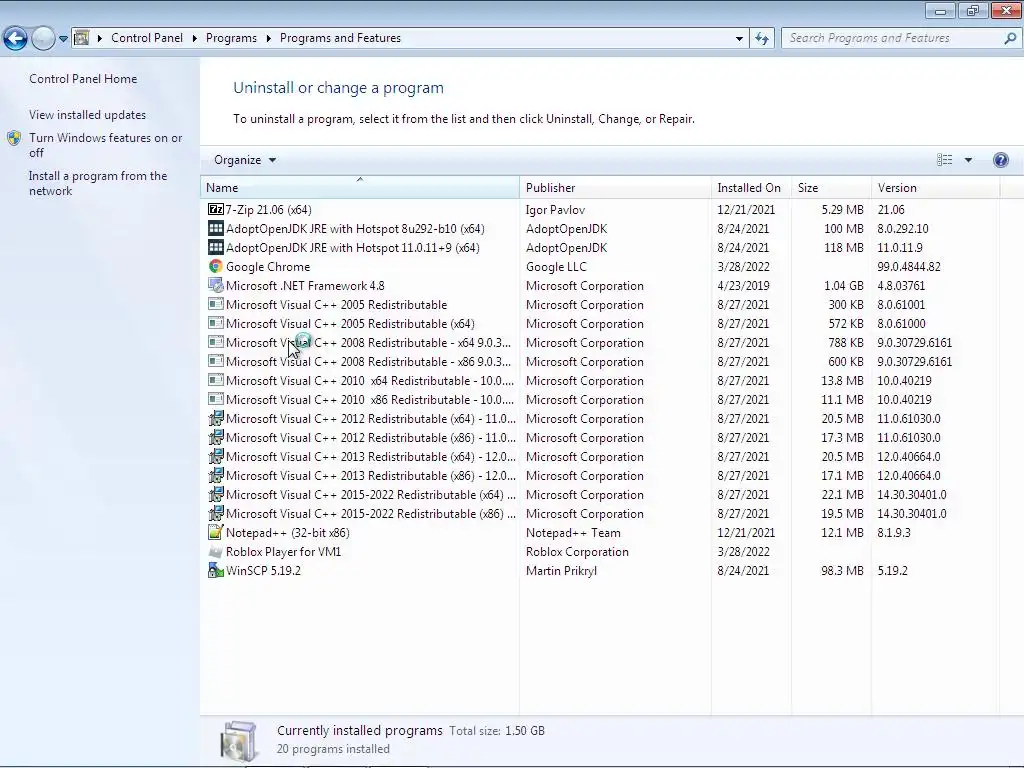Sort by the Version column header
Viewport: 1024px width, 768px height.
[935, 187]
